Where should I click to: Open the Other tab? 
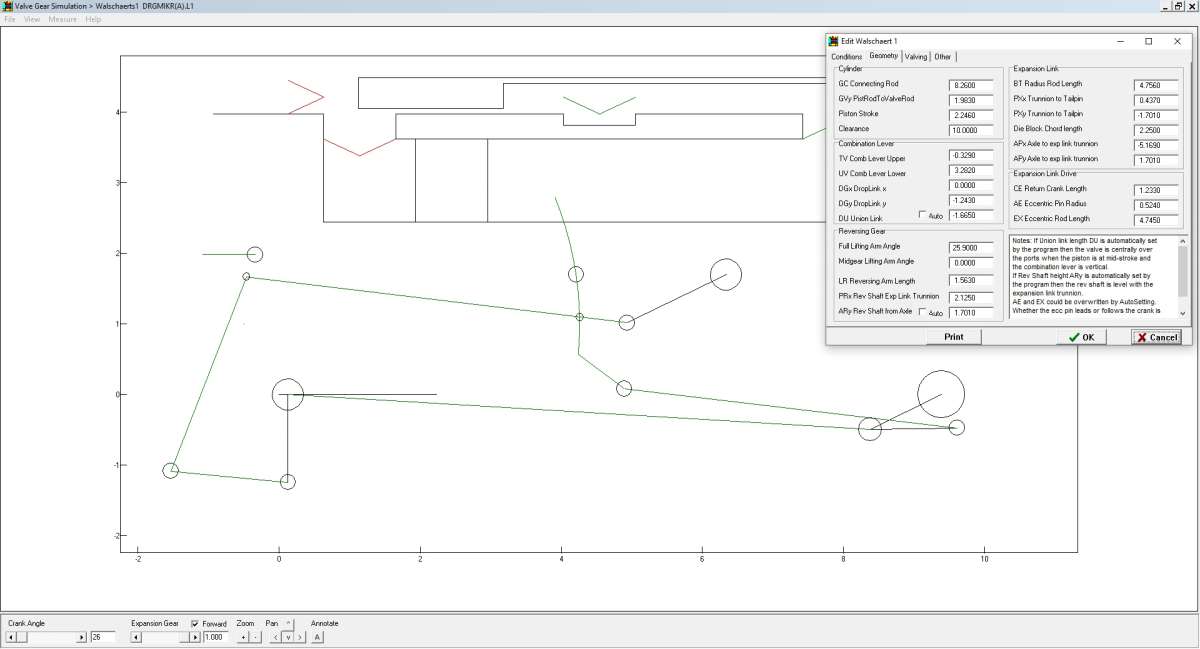click(x=943, y=57)
